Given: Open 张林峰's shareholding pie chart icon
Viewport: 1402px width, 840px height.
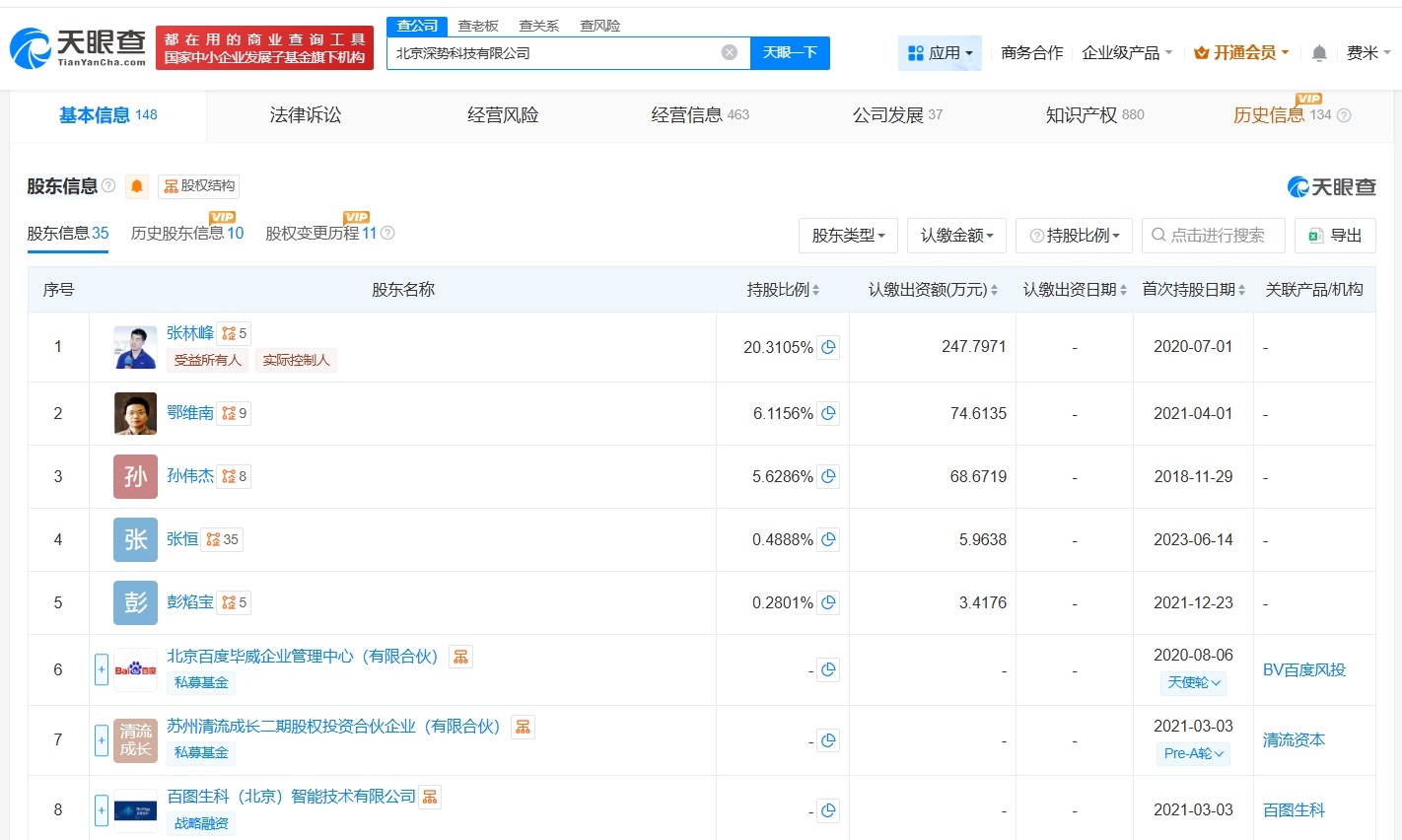Looking at the screenshot, I should pos(828,347).
